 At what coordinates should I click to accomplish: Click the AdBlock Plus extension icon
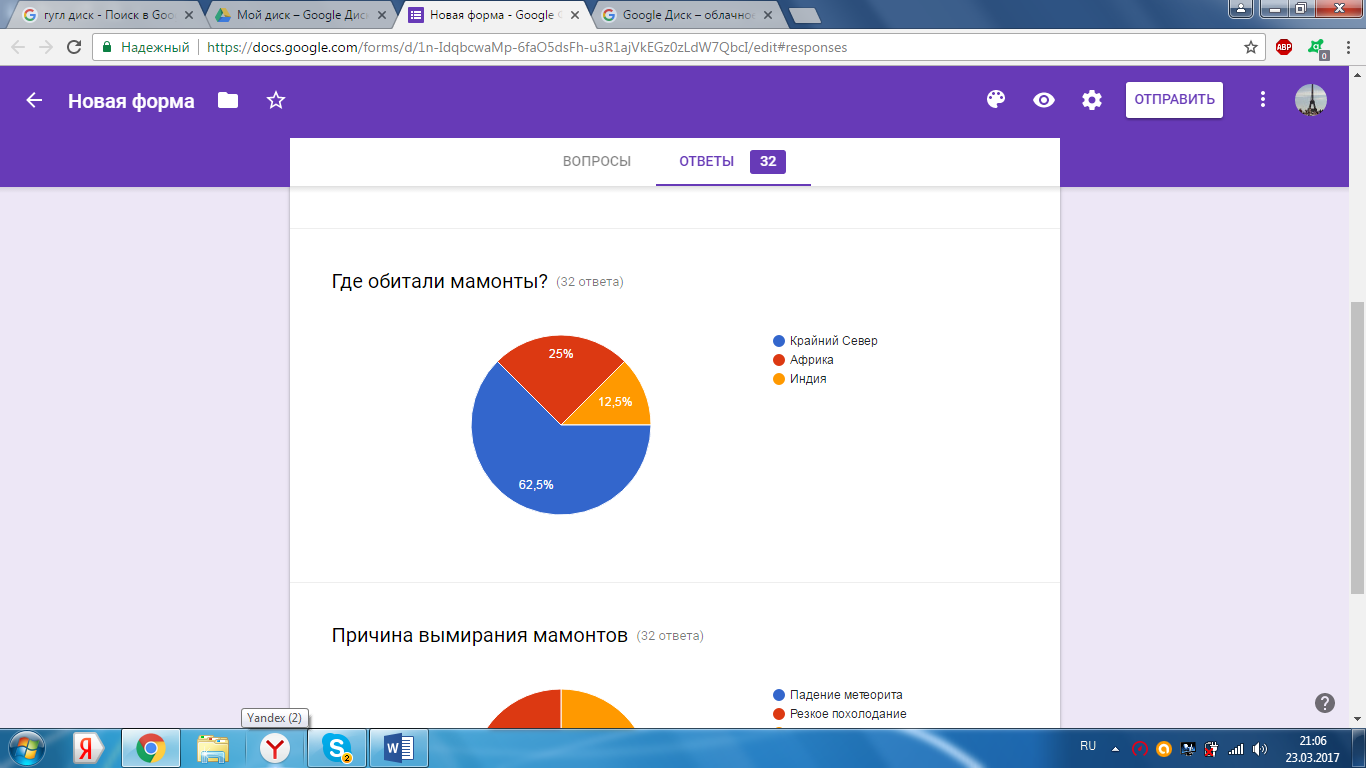pos(1284,47)
